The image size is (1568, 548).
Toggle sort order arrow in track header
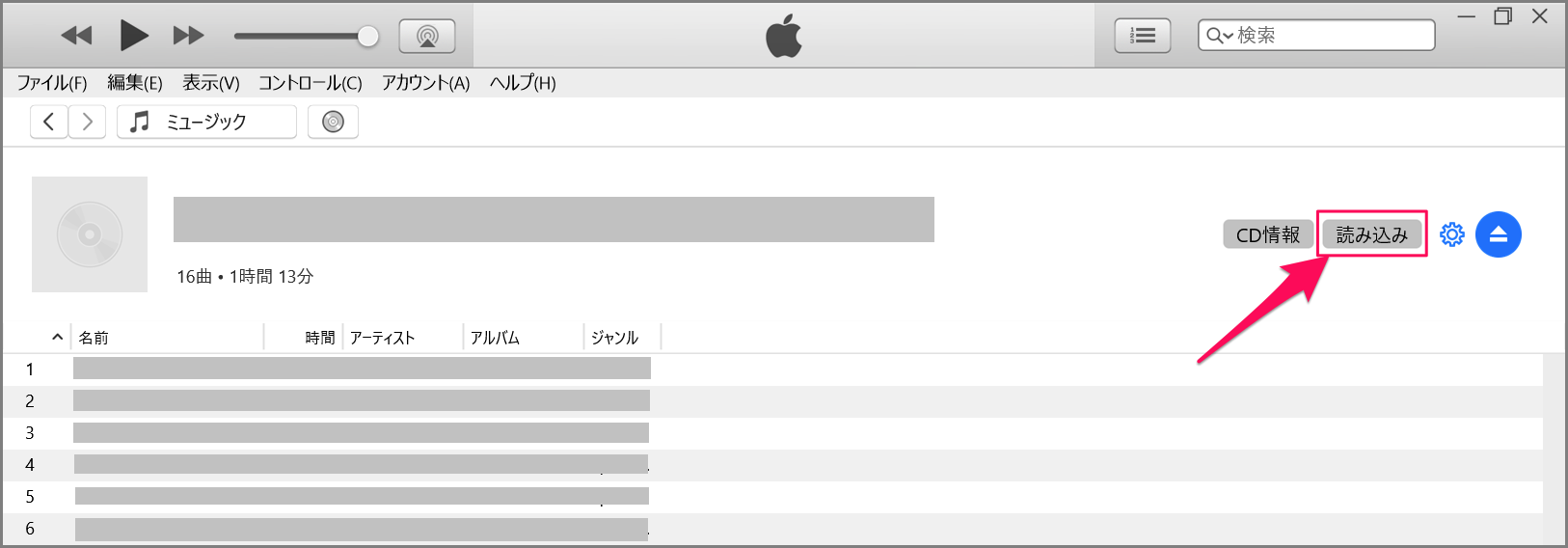[x=58, y=337]
